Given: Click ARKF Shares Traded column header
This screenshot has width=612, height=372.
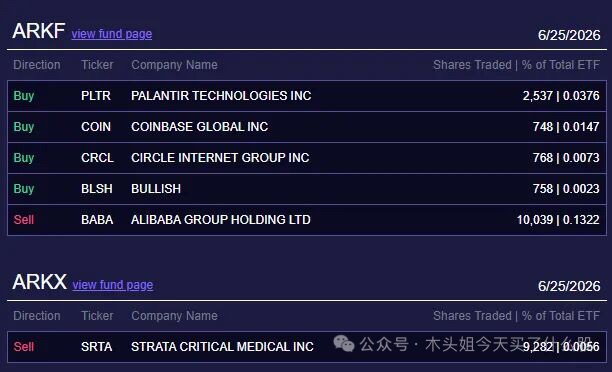Looking at the screenshot, I should (516, 65).
